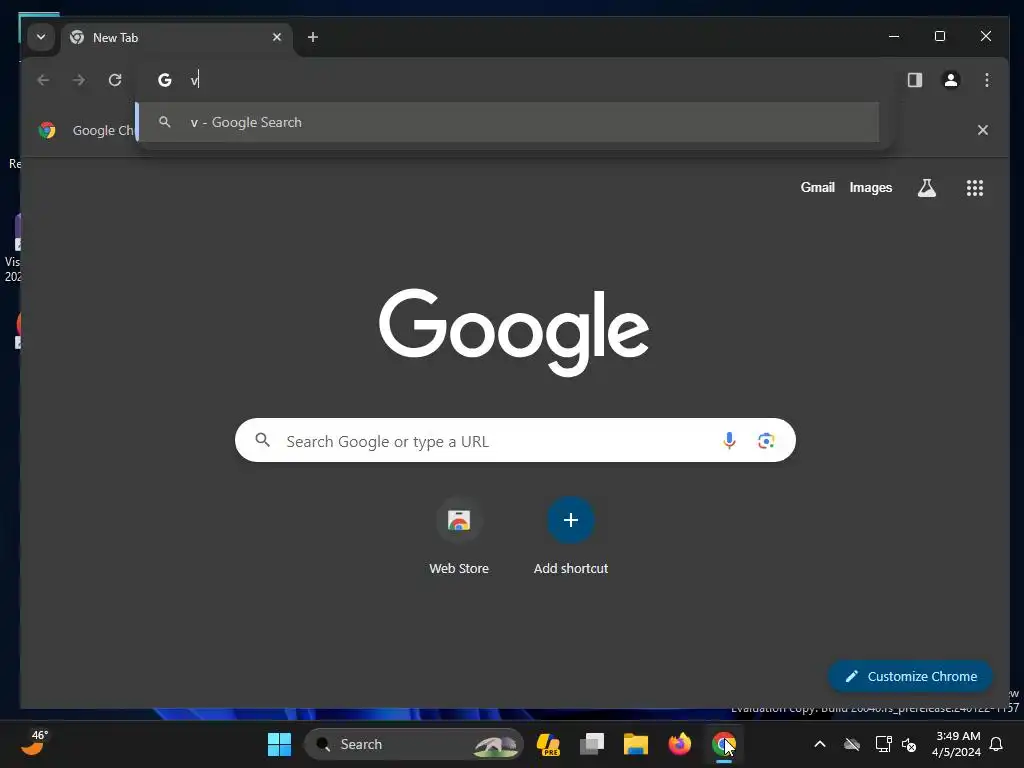The image size is (1024, 768).
Task: Click the Chrome logo in the infobar
Action: point(47,130)
